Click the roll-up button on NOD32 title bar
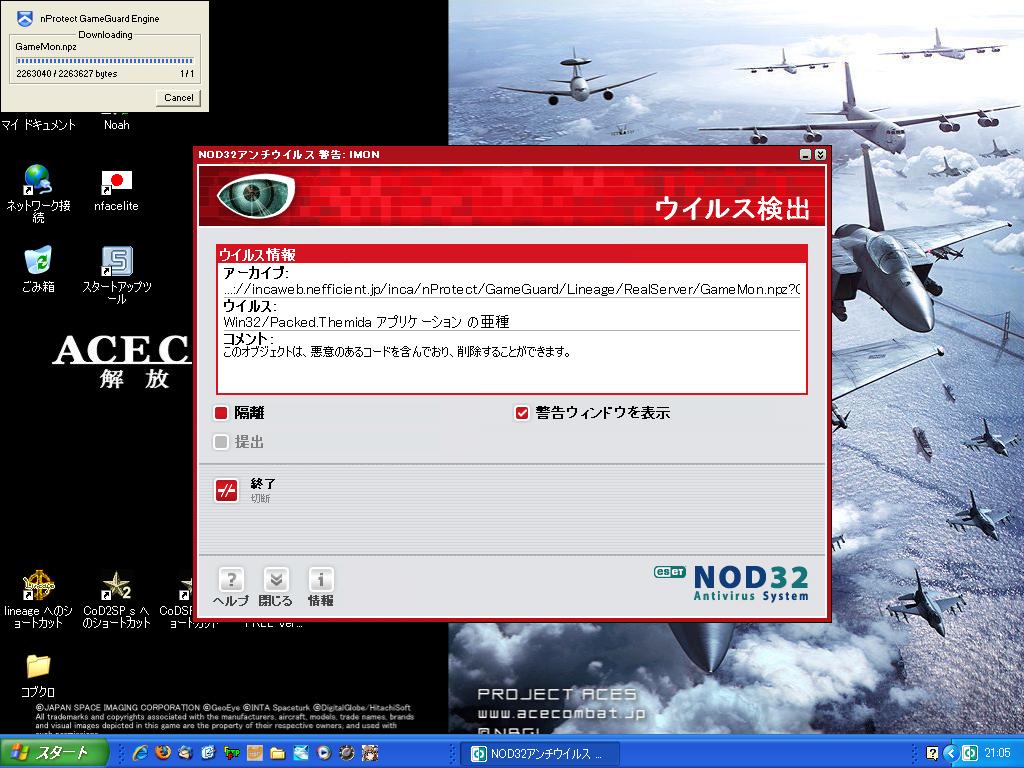 820,155
